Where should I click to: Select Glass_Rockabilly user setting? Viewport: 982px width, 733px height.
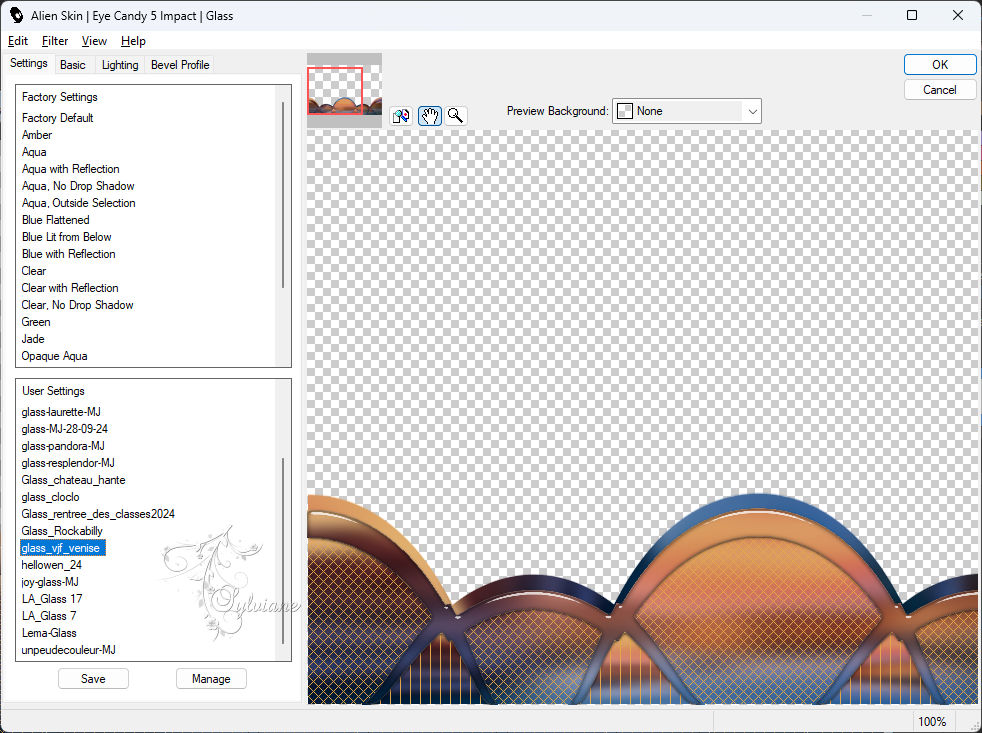pos(62,531)
